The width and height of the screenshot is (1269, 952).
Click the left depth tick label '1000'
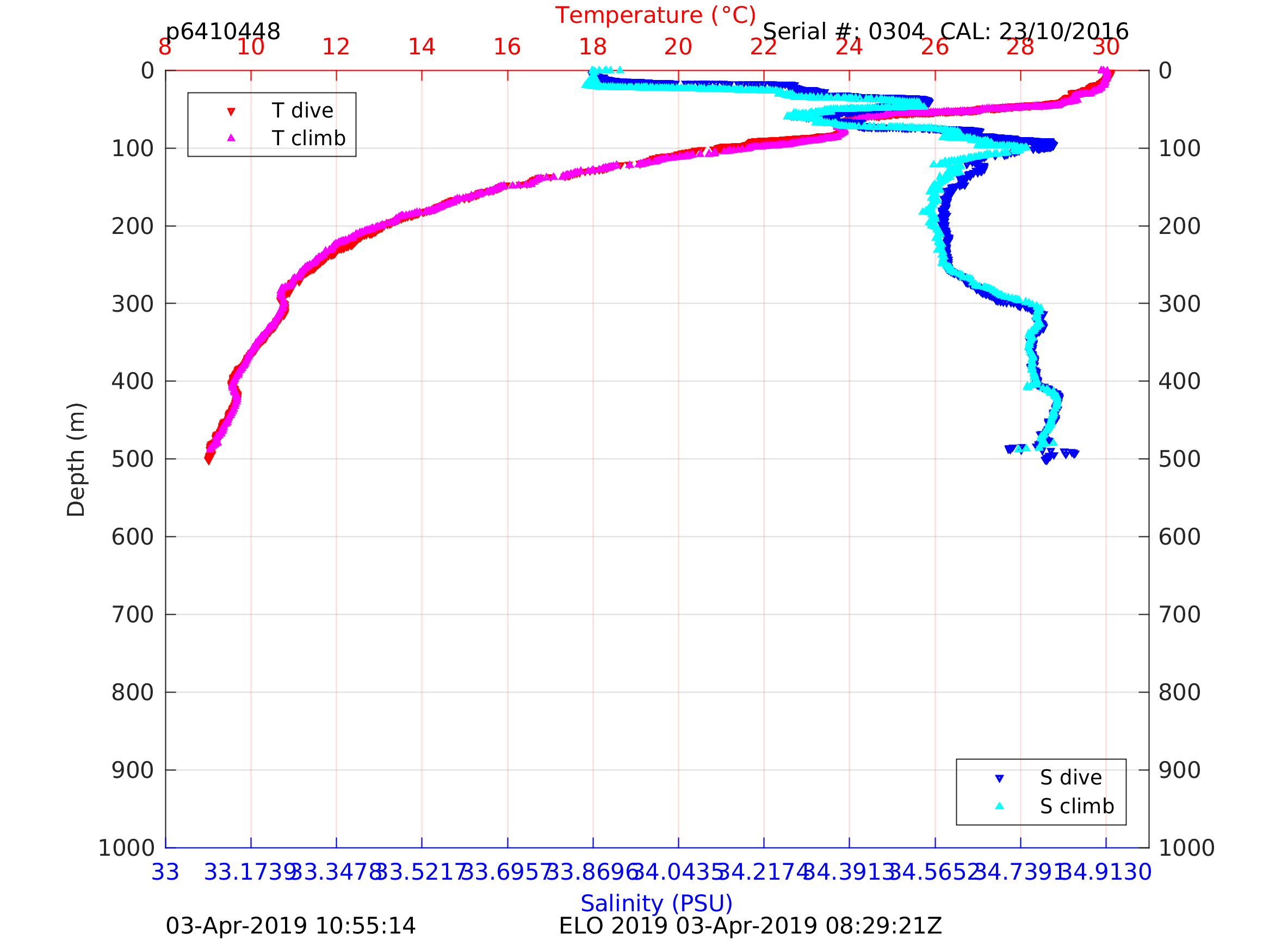[126, 848]
